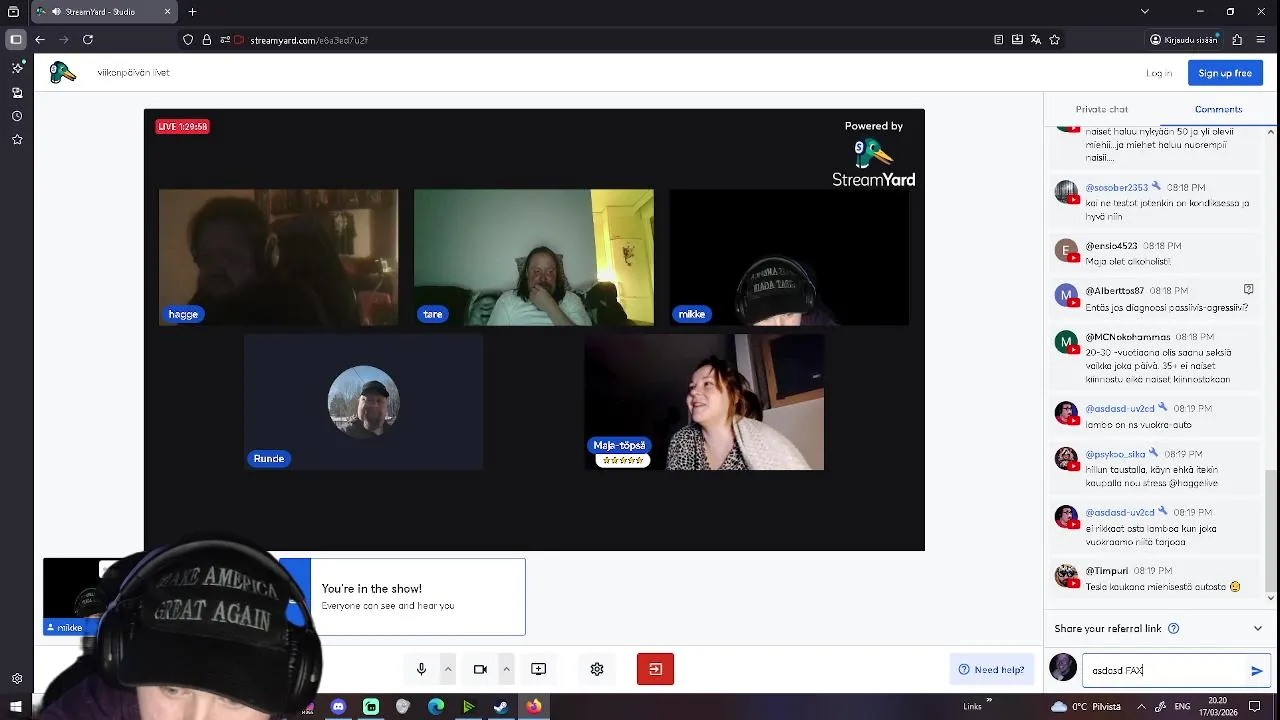The width and height of the screenshot is (1280, 720).
Task: Switch to the Comments tab
Action: click(x=1218, y=109)
